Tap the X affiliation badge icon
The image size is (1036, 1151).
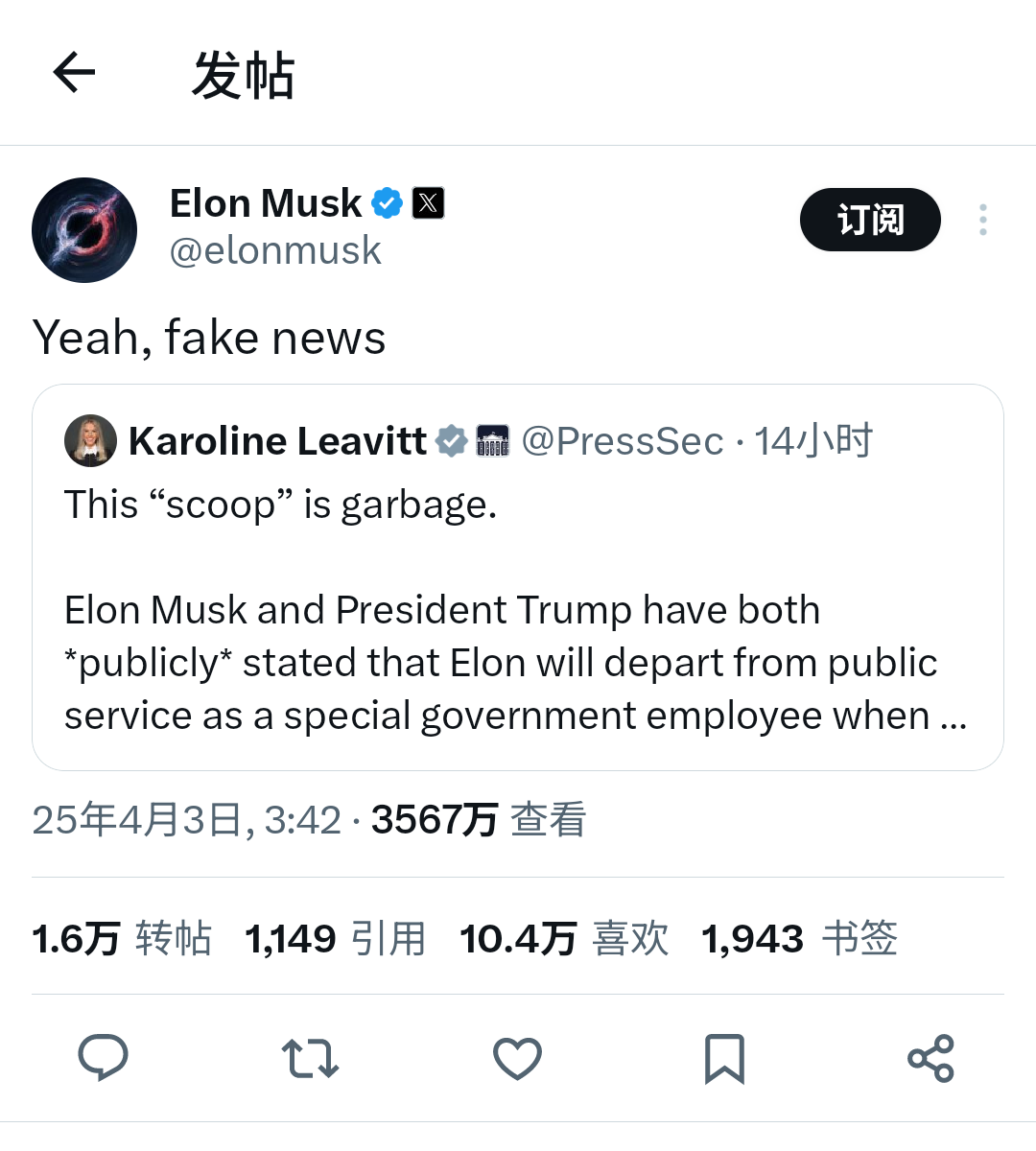pyautogui.click(x=428, y=203)
